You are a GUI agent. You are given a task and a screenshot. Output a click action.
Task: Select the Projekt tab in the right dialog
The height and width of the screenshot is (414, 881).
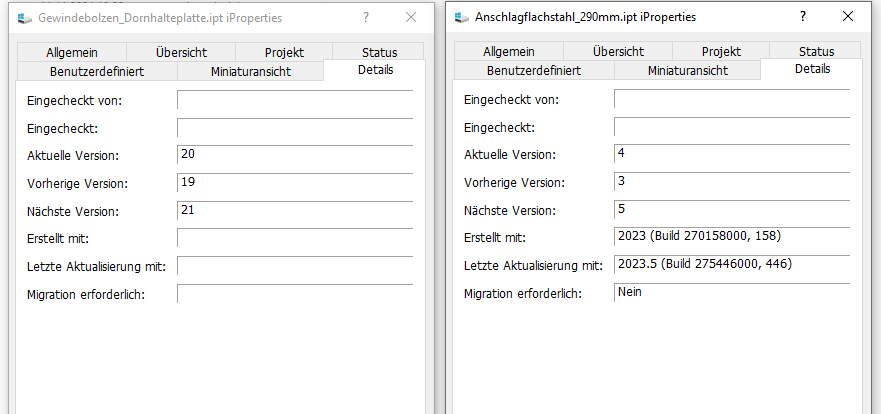point(721,51)
